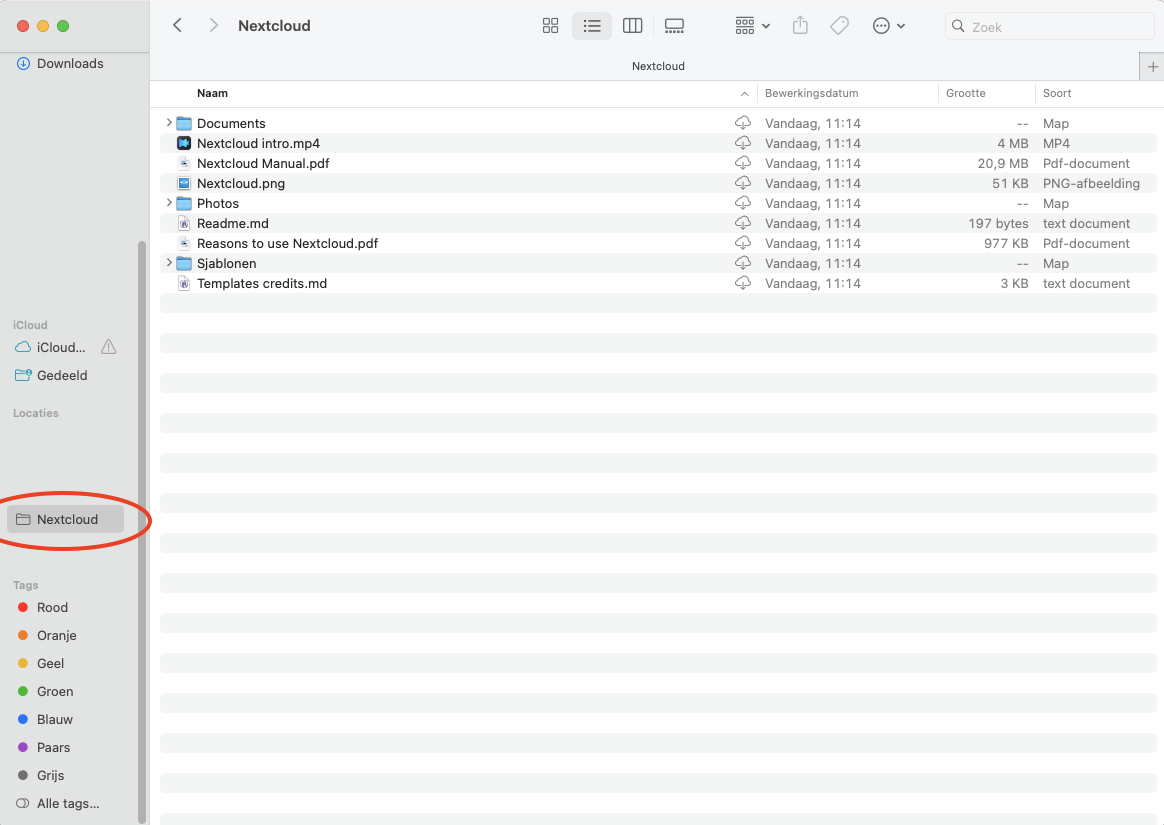Select the Nextcloud.png file icon
Viewport: 1164px width, 825px height.
pyautogui.click(x=184, y=183)
